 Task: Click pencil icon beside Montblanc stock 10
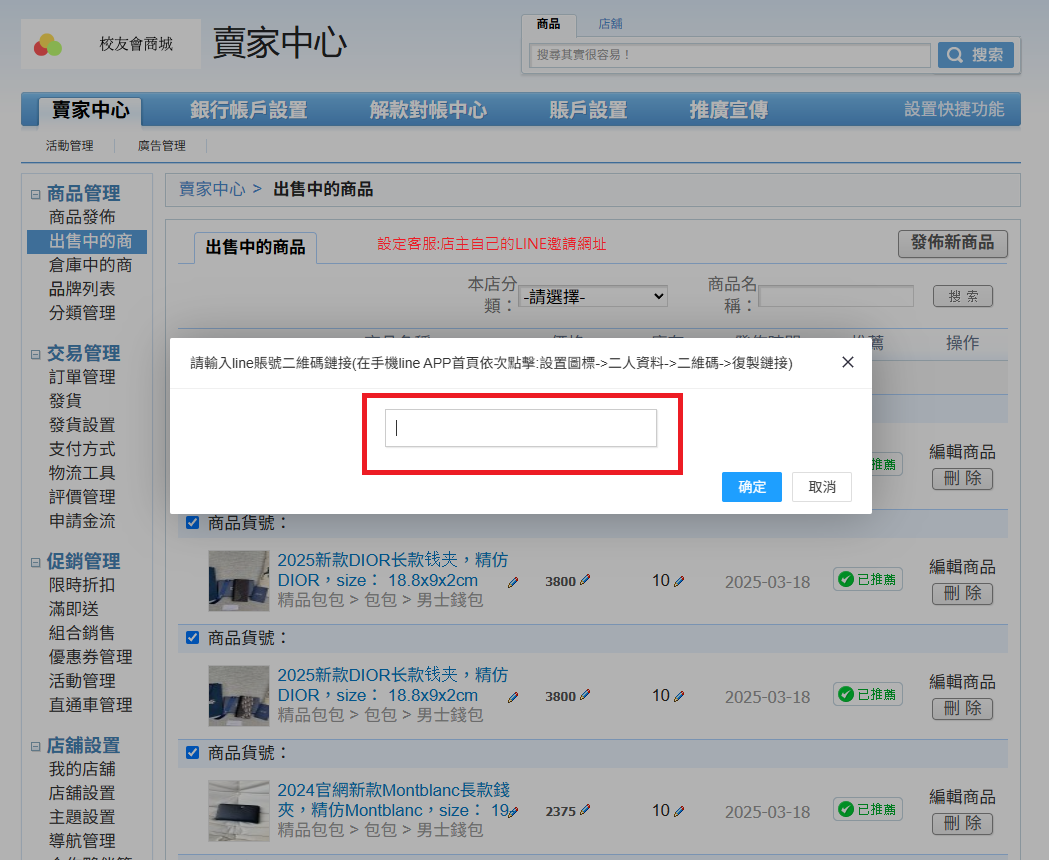(x=679, y=811)
